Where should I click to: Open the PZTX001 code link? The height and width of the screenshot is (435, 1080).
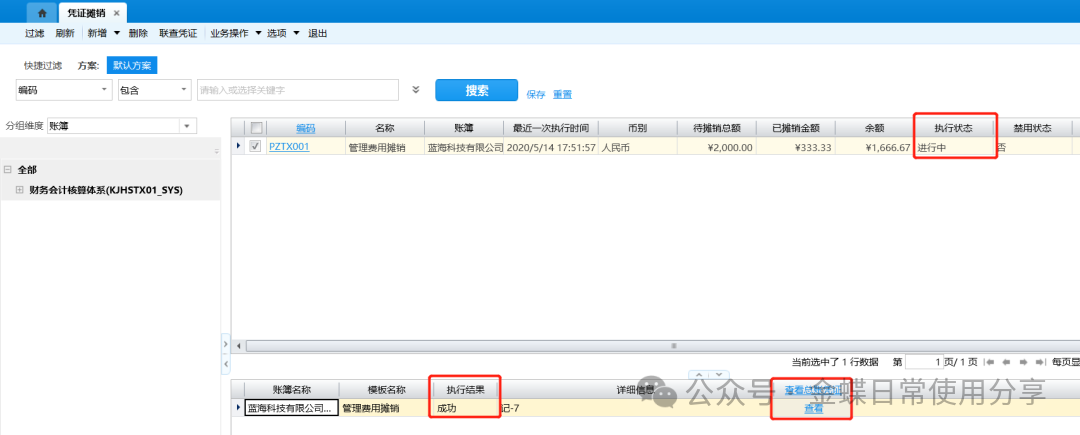click(289, 147)
